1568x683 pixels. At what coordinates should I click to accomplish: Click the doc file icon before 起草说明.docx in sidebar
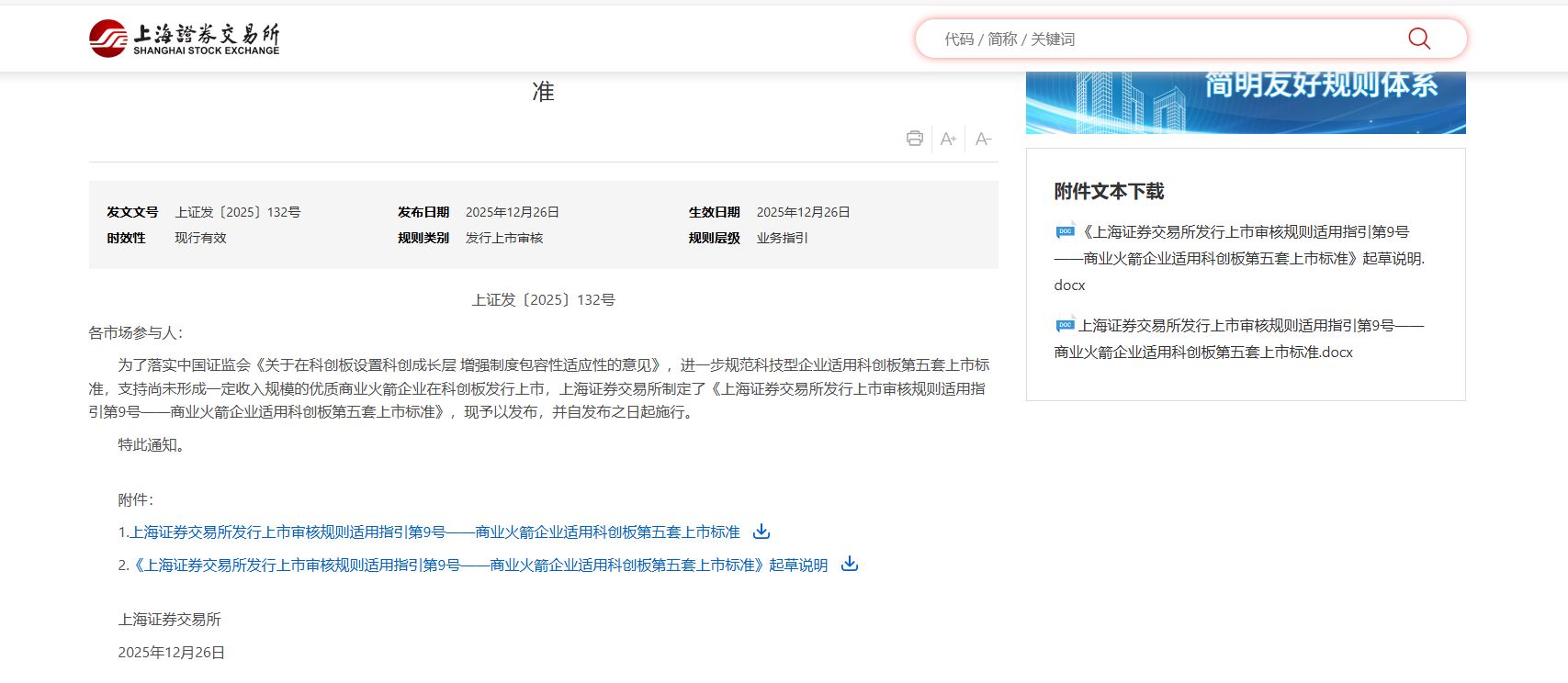coord(1065,231)
